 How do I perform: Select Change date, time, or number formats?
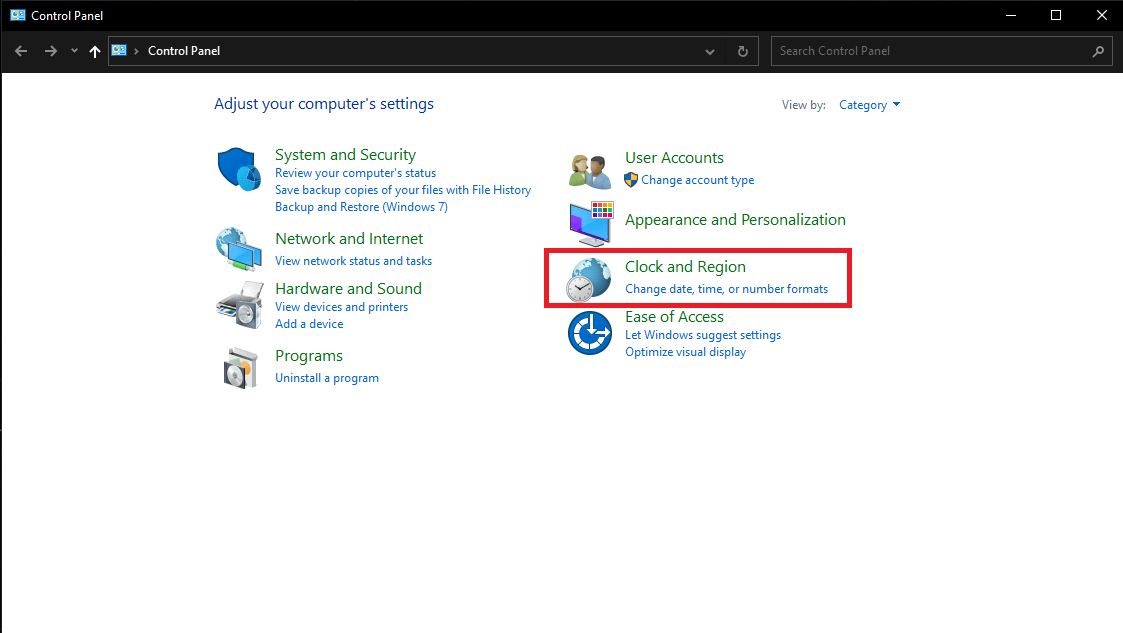pyautogui.click(x=726, y=289)
